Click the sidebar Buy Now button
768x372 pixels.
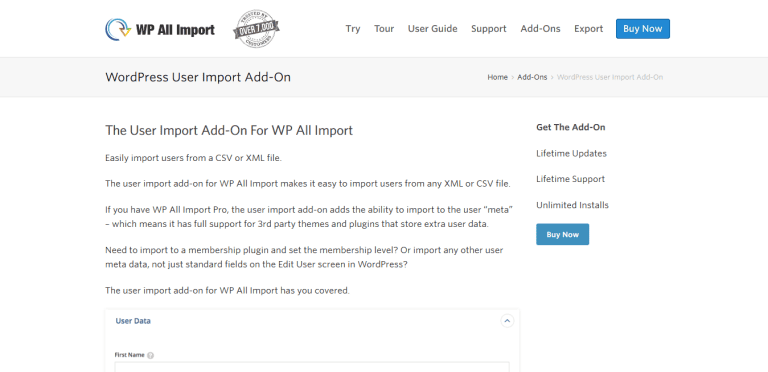pyautogui.click(x=562, y=234)
